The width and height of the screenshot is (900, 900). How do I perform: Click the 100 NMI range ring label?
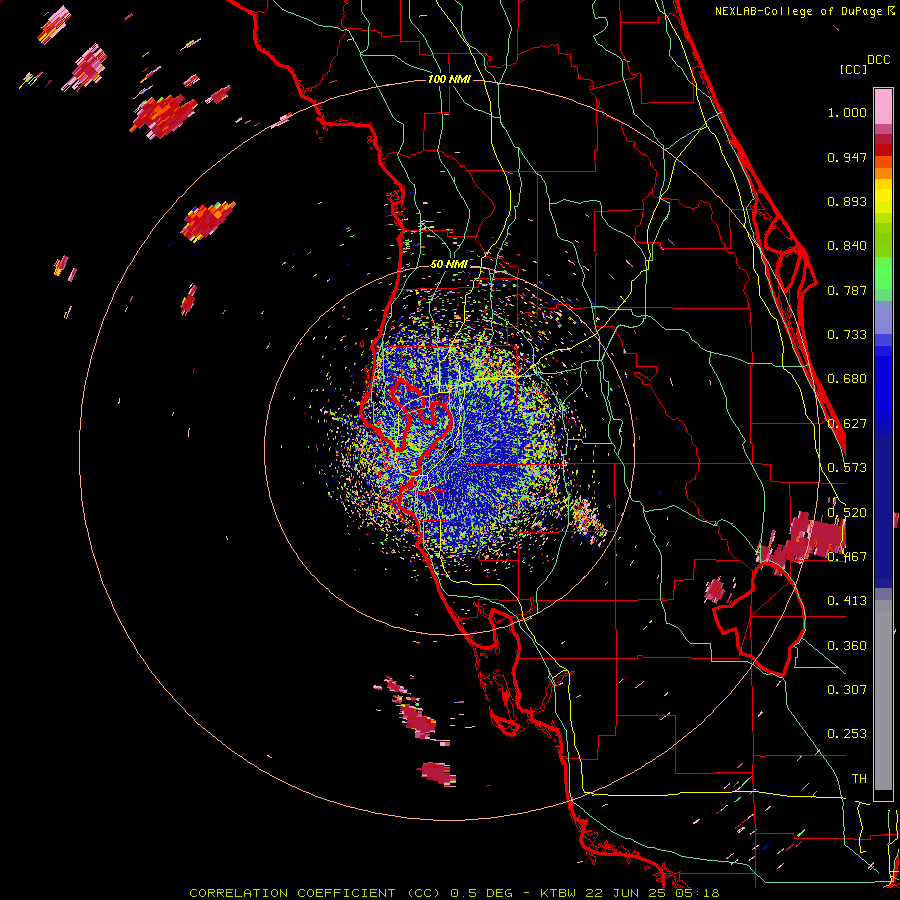click(x=449, y=79)
